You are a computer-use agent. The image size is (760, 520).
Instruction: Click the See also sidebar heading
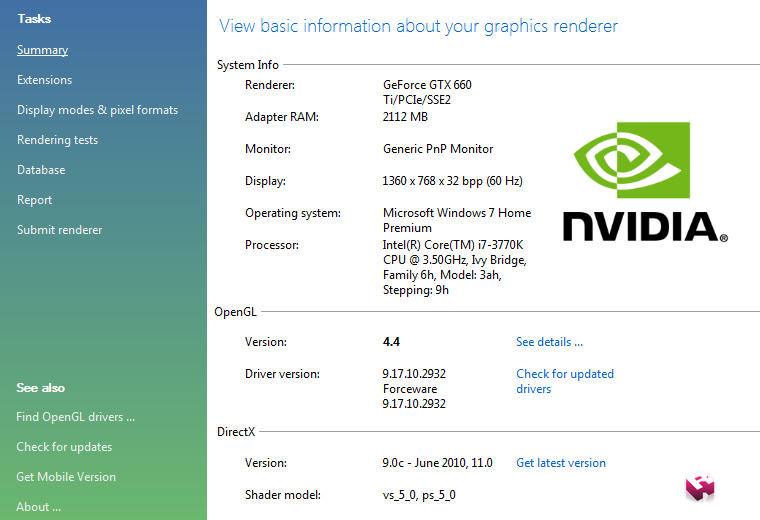[40, 388]
